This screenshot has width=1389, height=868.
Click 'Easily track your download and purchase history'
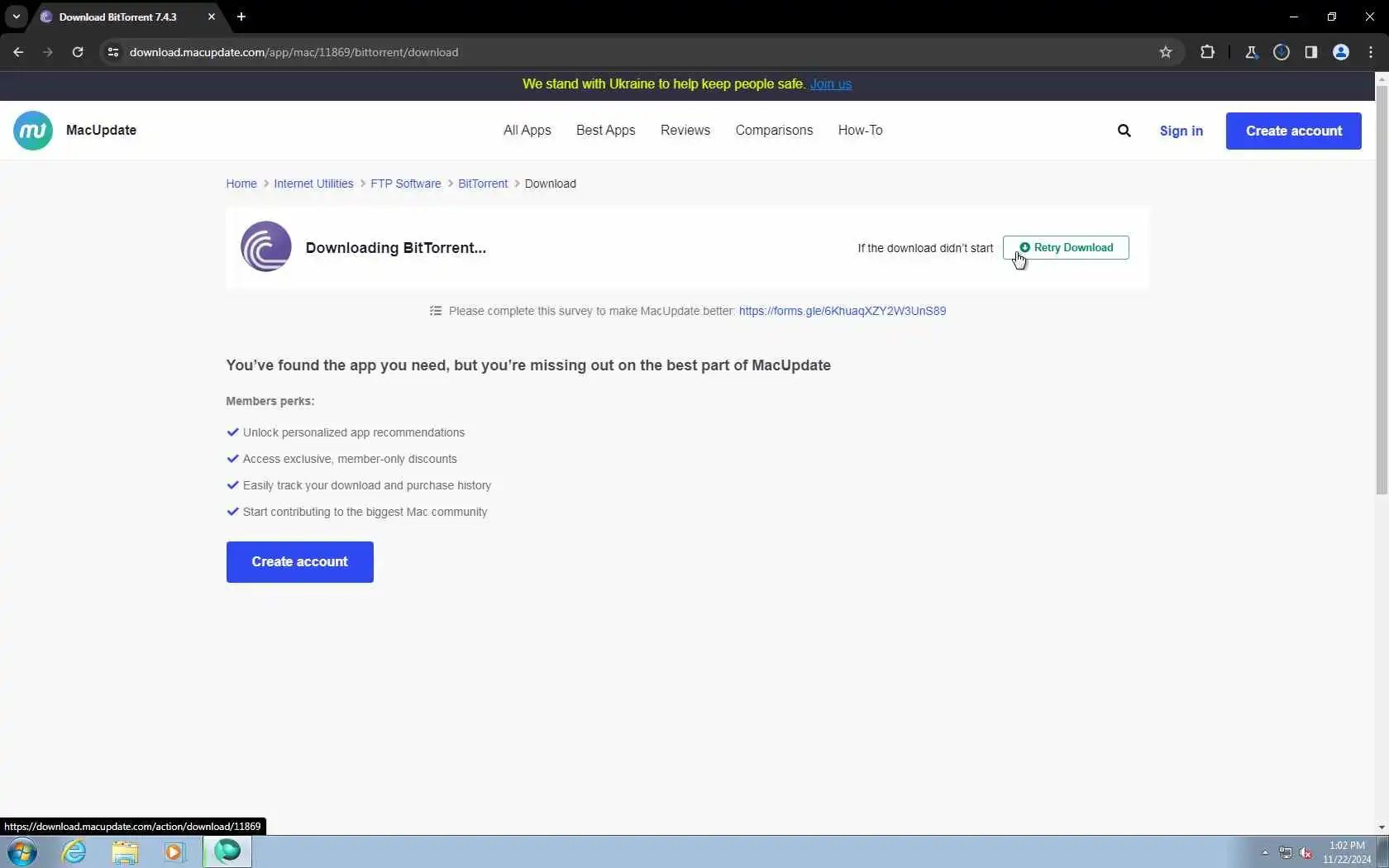(367, 485)
